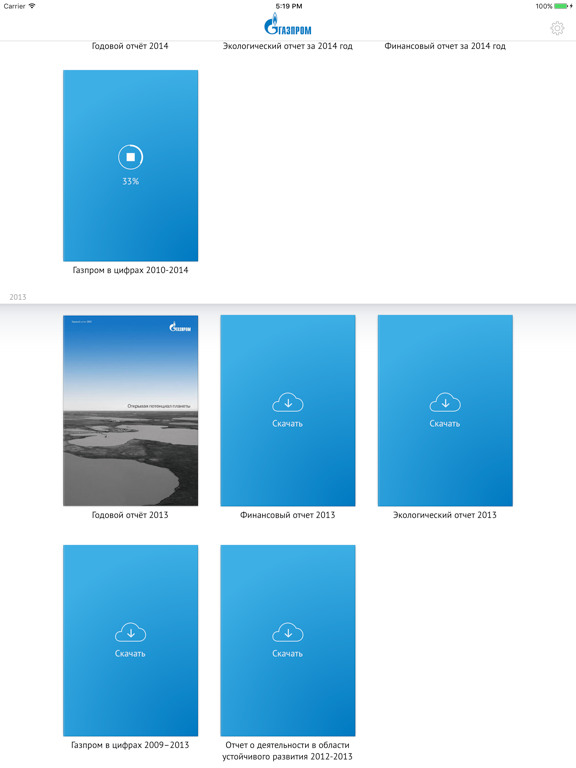Stop download of Газпром в цифрах 2010-2014

(130, 157)
